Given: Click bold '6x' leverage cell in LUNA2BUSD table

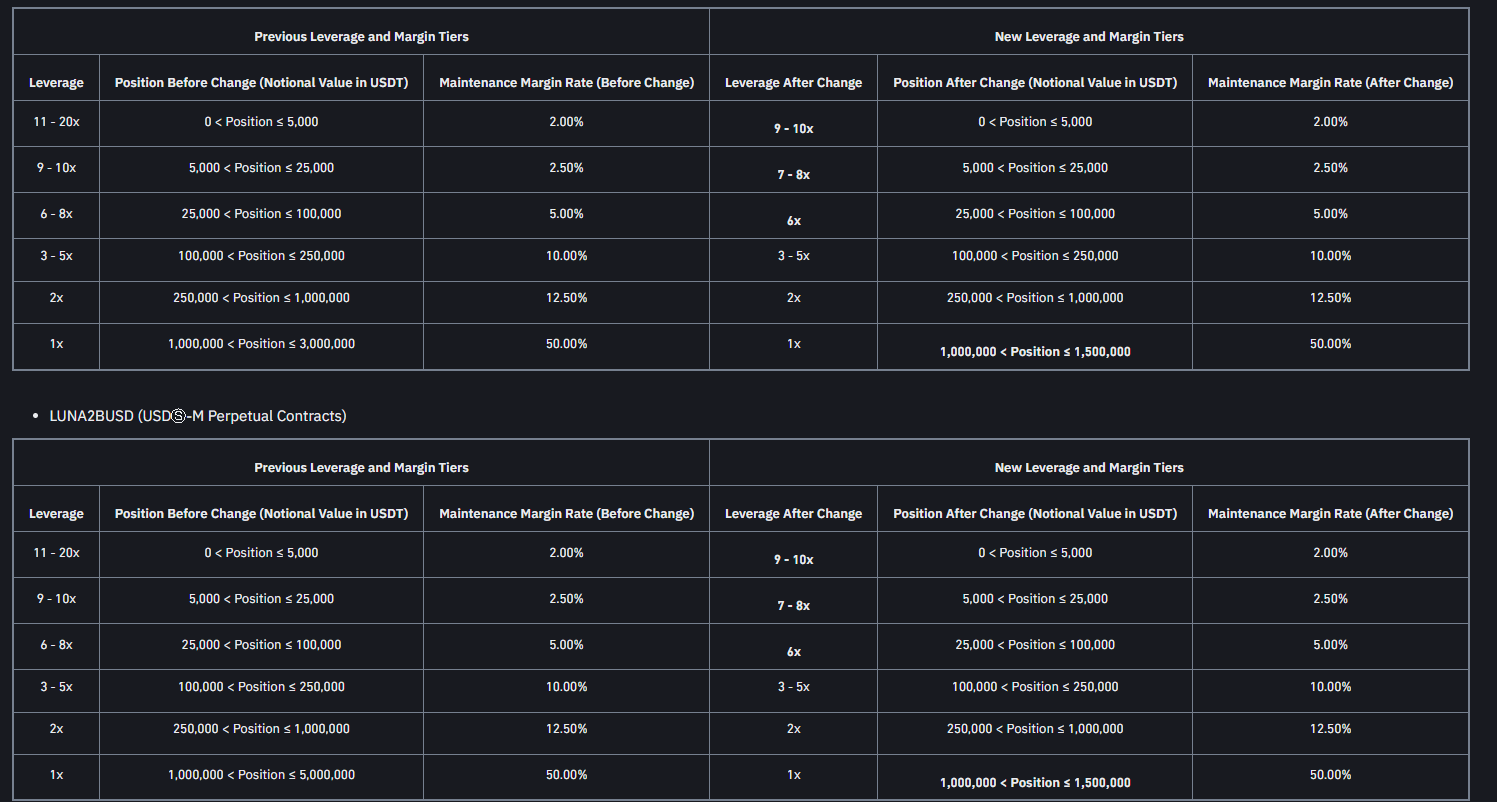Looking at the screenshot, I should tap(793, 652).
